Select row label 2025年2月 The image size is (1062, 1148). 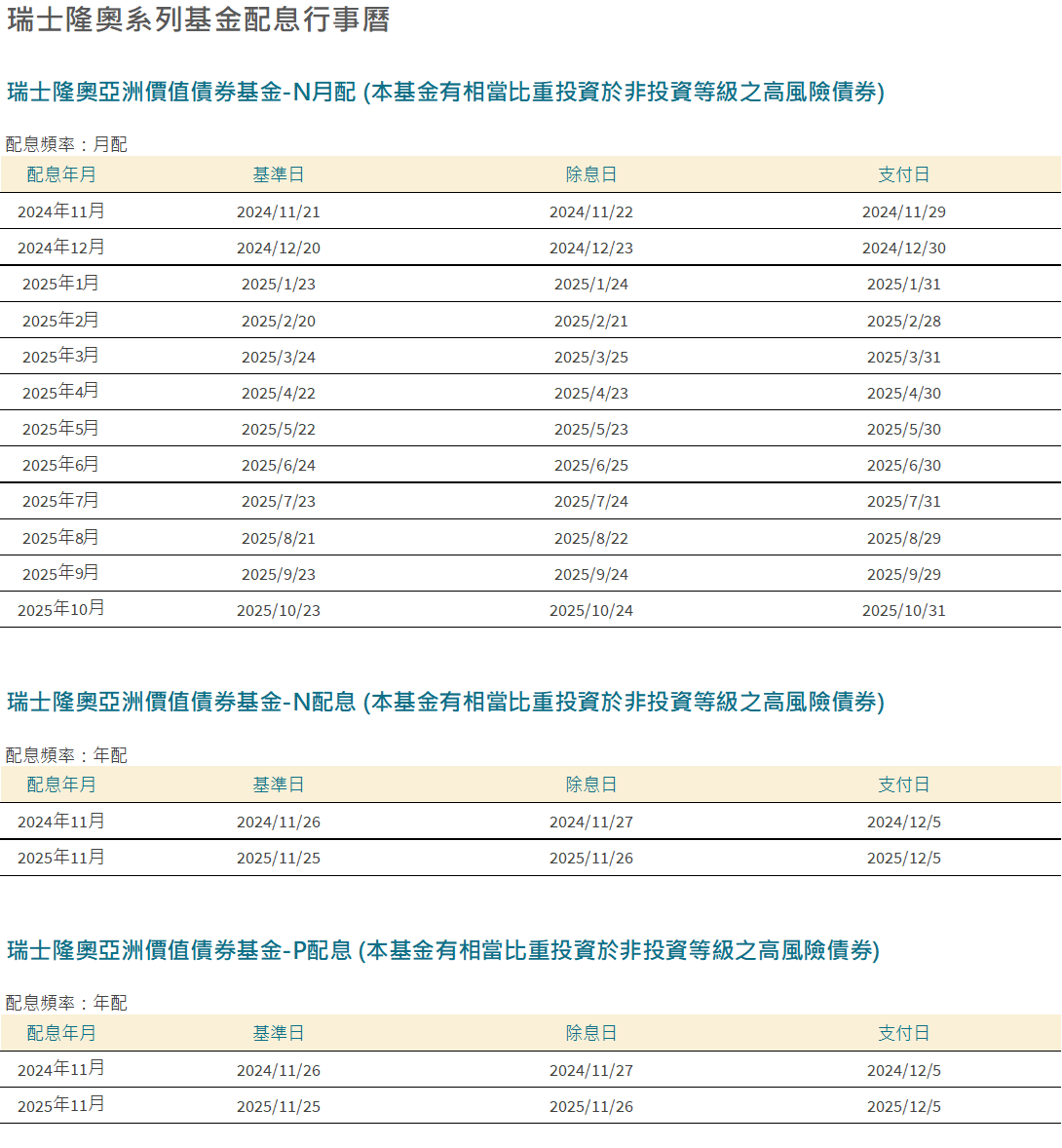[x=60, y=321]
